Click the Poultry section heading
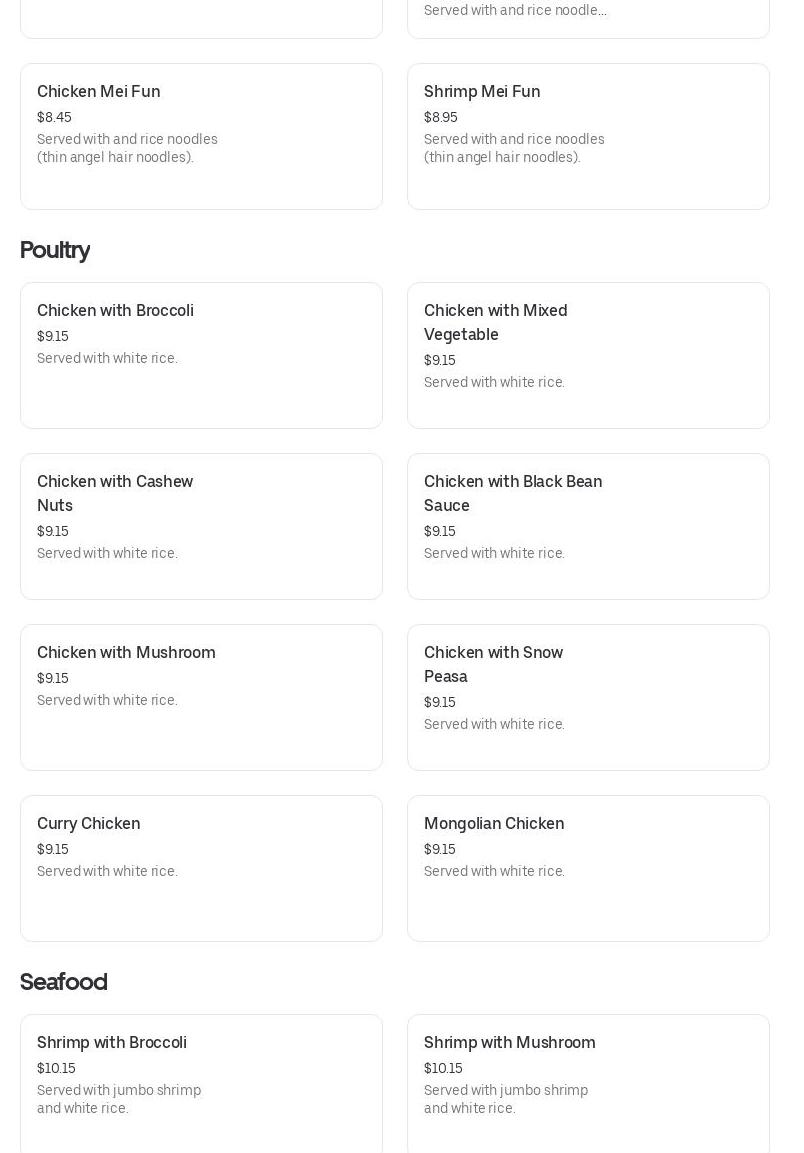The height and width of the screenshot is (1153, 804). click(55, 250)
